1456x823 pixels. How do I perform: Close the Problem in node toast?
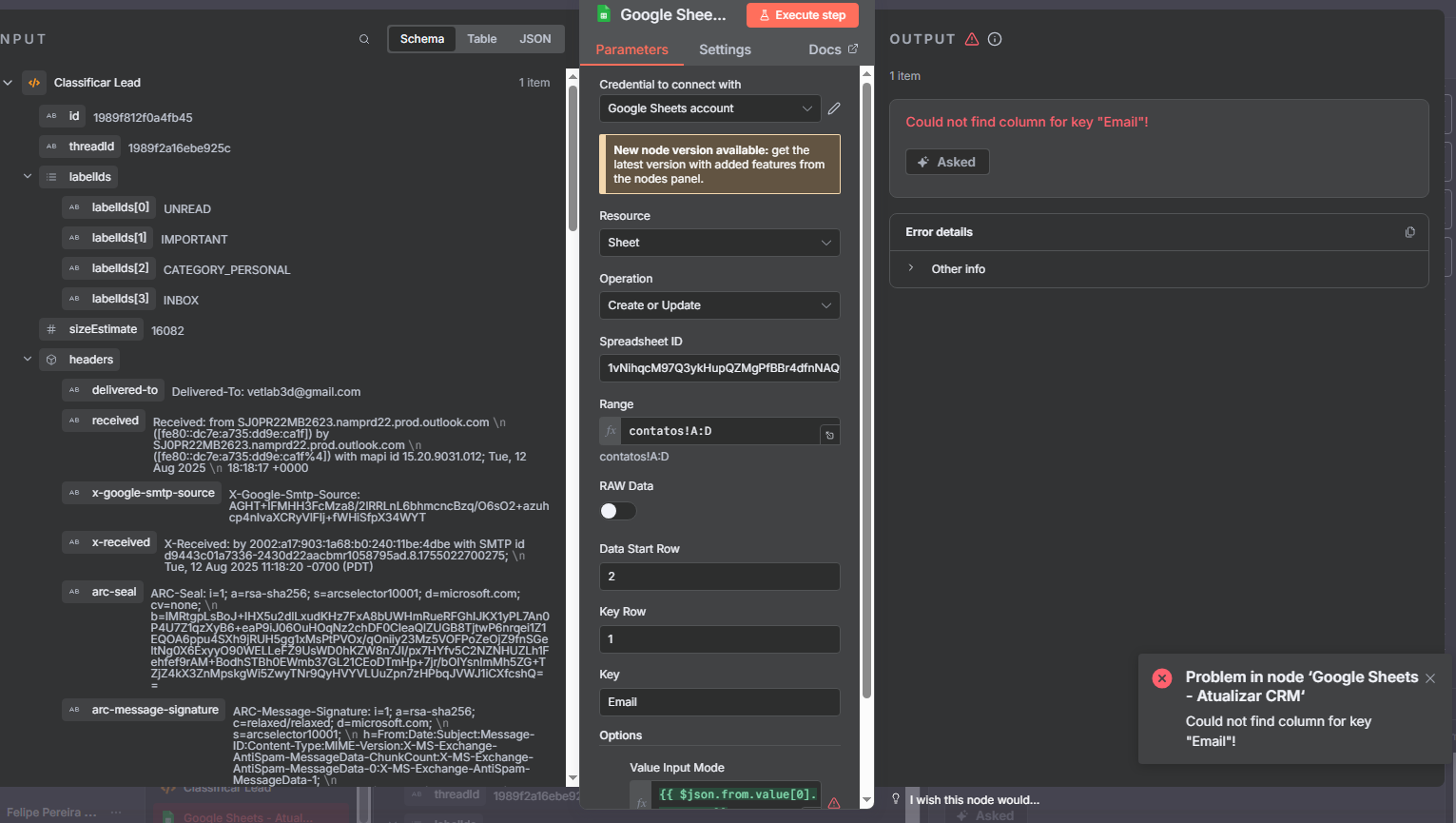1430,678
